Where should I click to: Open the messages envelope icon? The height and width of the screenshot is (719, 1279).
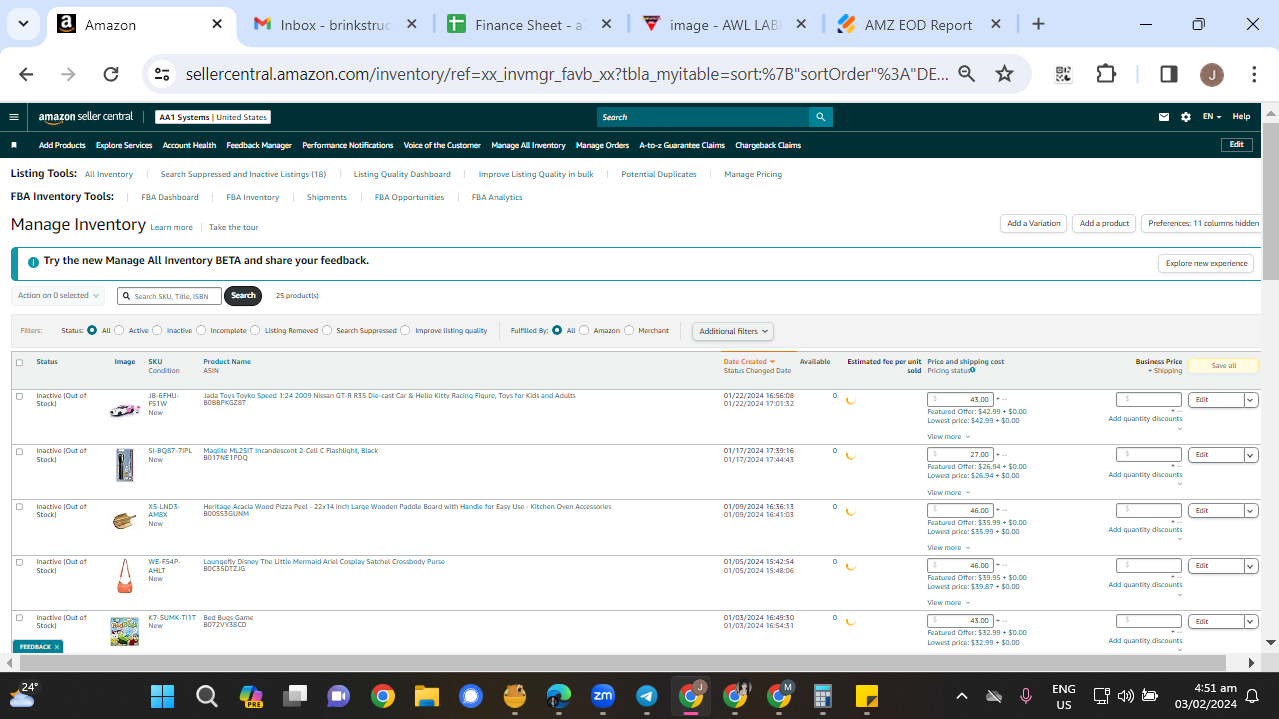pos(1164,117)
